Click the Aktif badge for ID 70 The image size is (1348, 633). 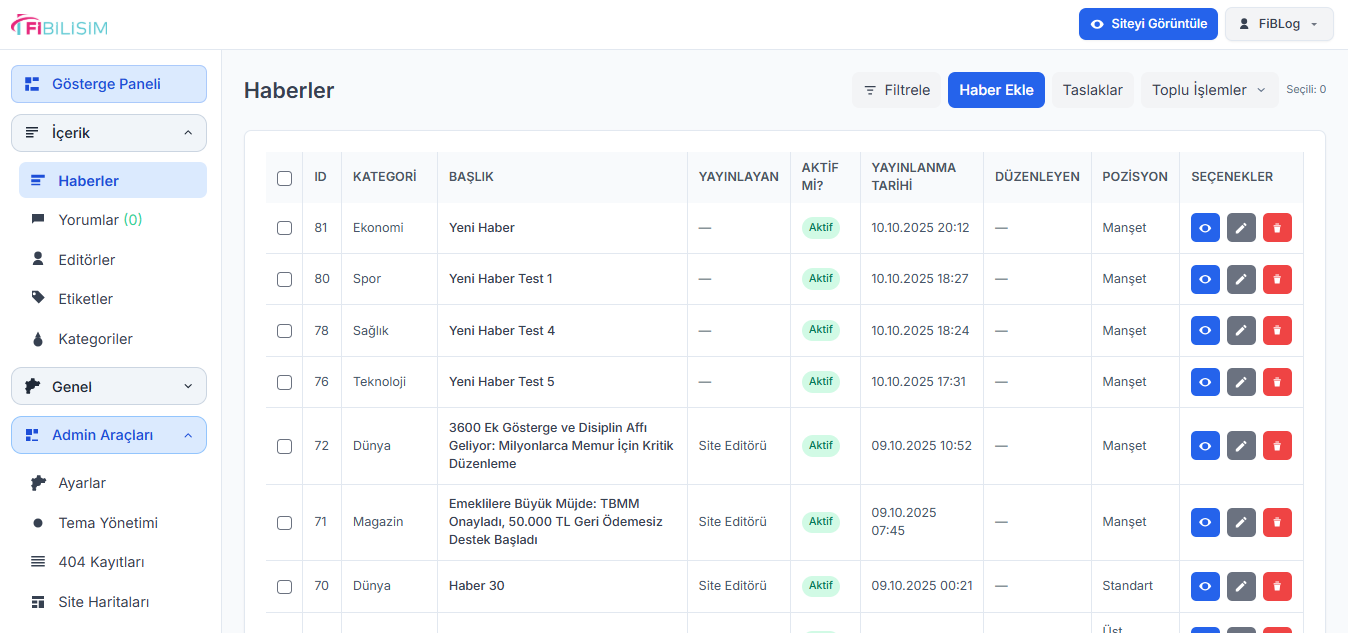(821, 586)
